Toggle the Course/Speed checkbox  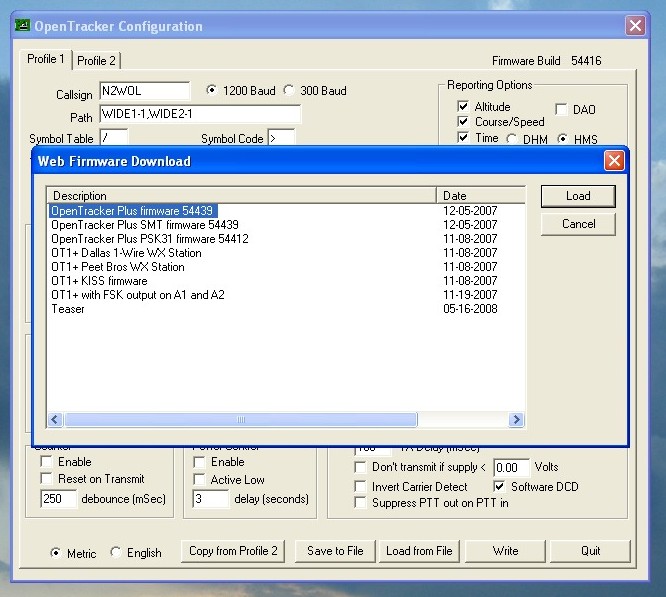point(463,122)
